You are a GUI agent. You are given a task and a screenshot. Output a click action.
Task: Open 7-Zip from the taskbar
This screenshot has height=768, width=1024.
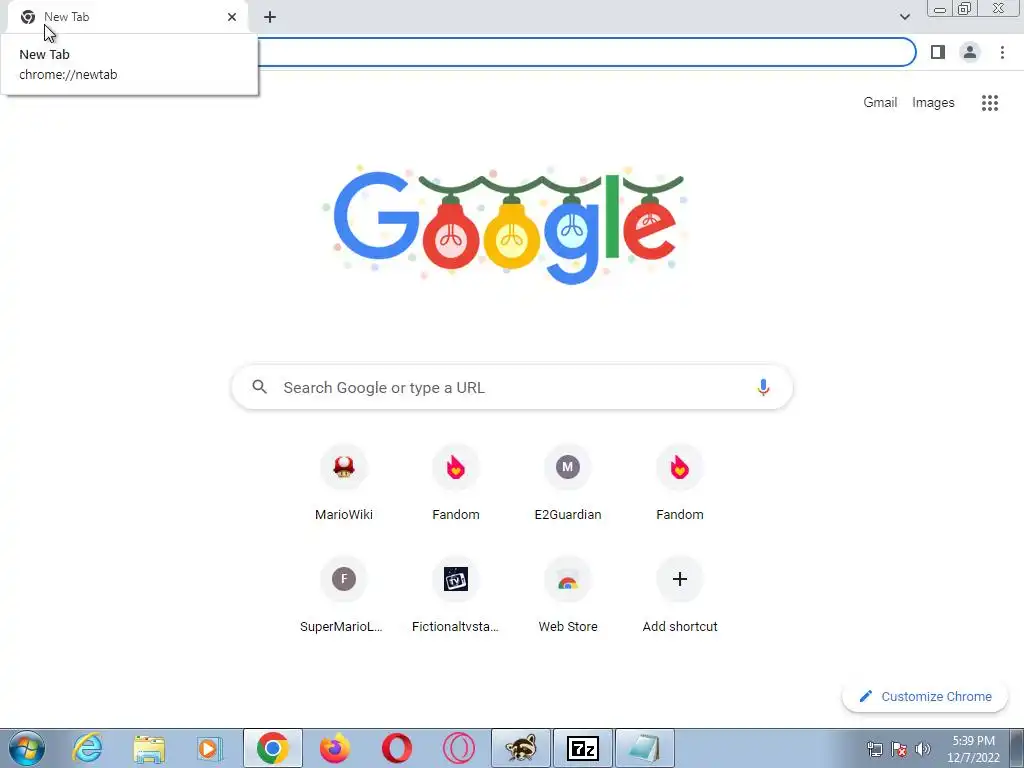(583, 748)
